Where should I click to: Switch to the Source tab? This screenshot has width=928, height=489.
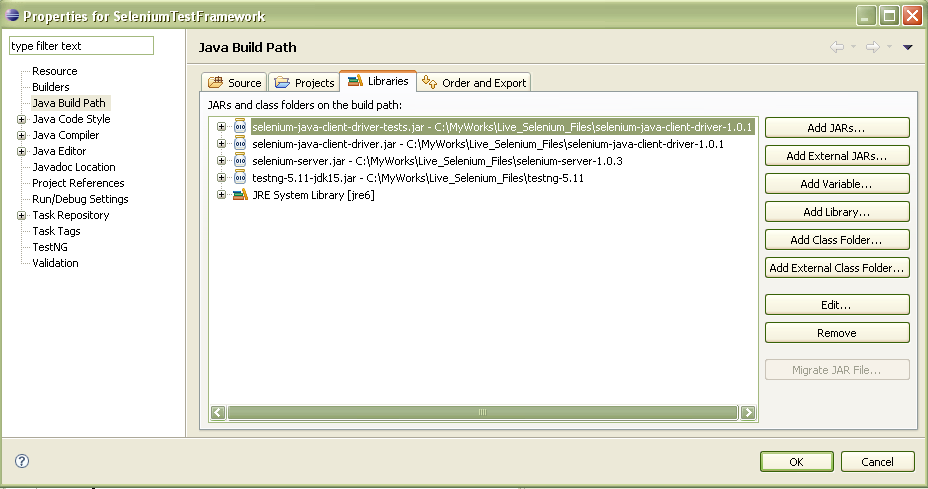[x=234, y=82]
